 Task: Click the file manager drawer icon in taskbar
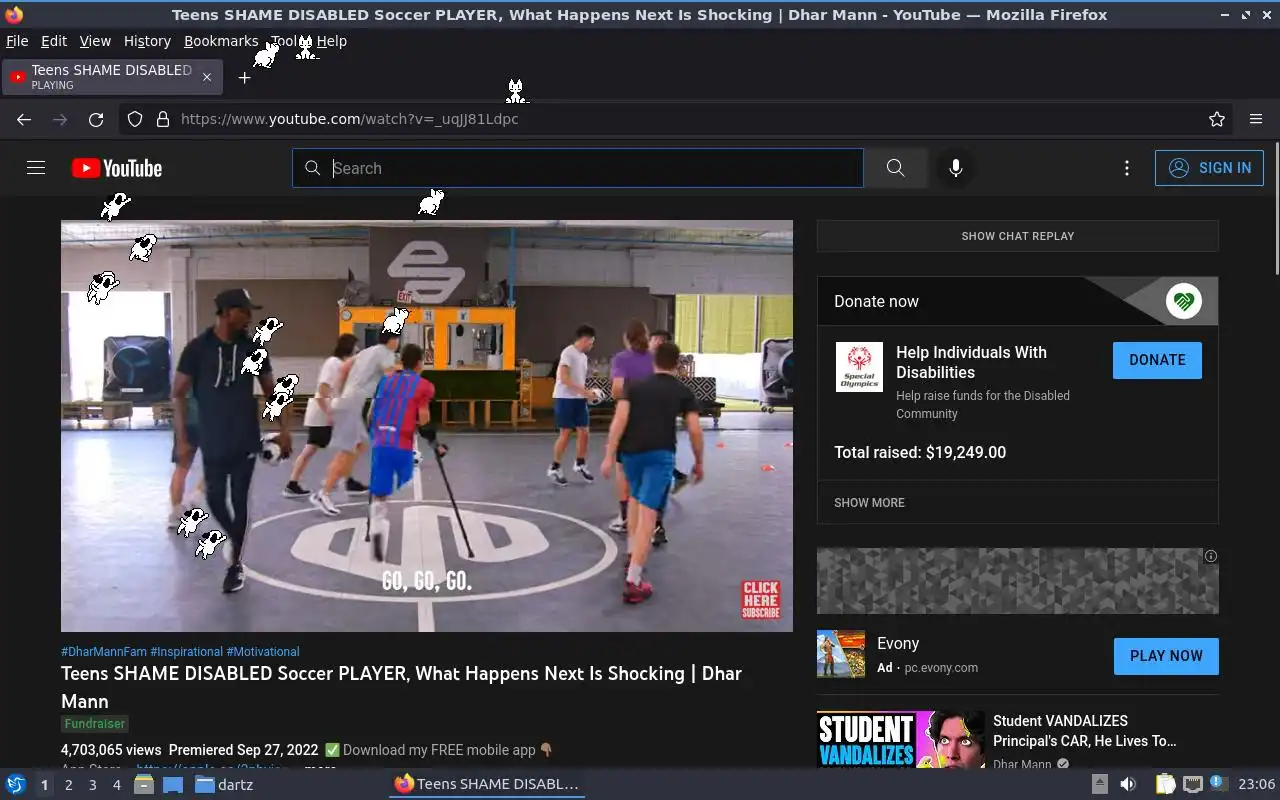click(x=144, y=784)
